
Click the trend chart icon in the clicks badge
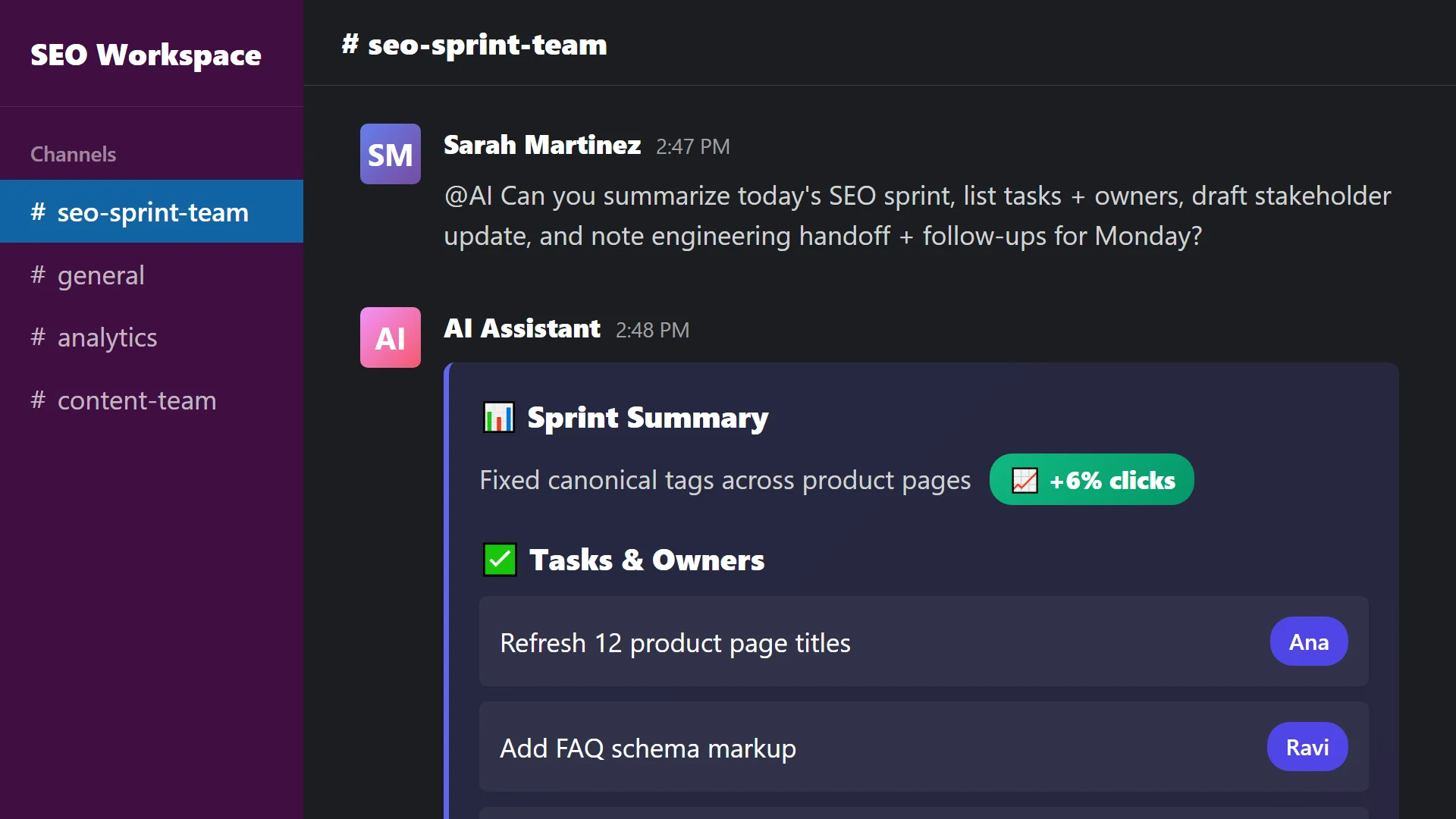coord(1025,480)
